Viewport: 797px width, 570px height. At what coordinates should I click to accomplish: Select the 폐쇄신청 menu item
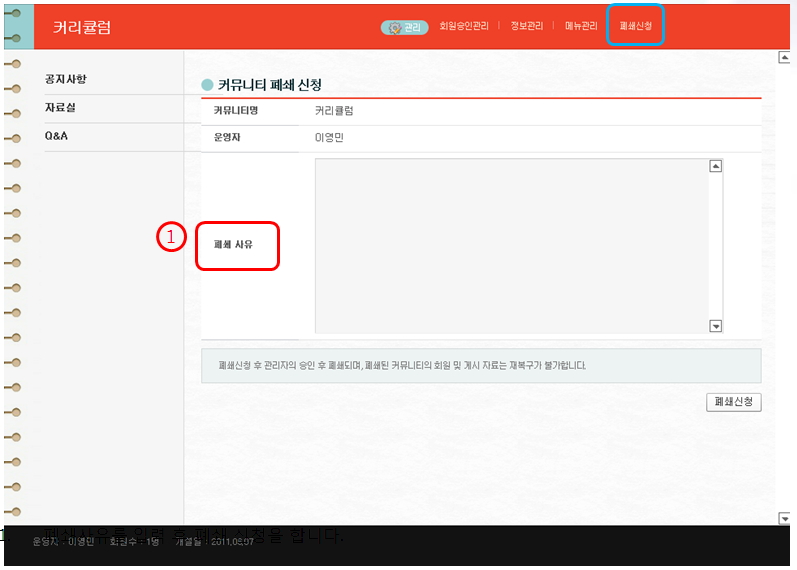coord(636,26)
